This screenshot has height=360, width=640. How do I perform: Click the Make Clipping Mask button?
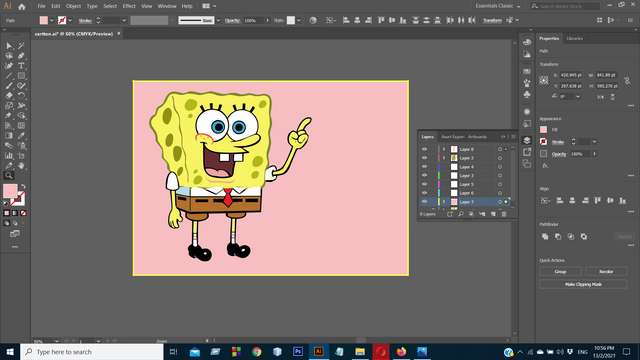click(x=583, y=284)
